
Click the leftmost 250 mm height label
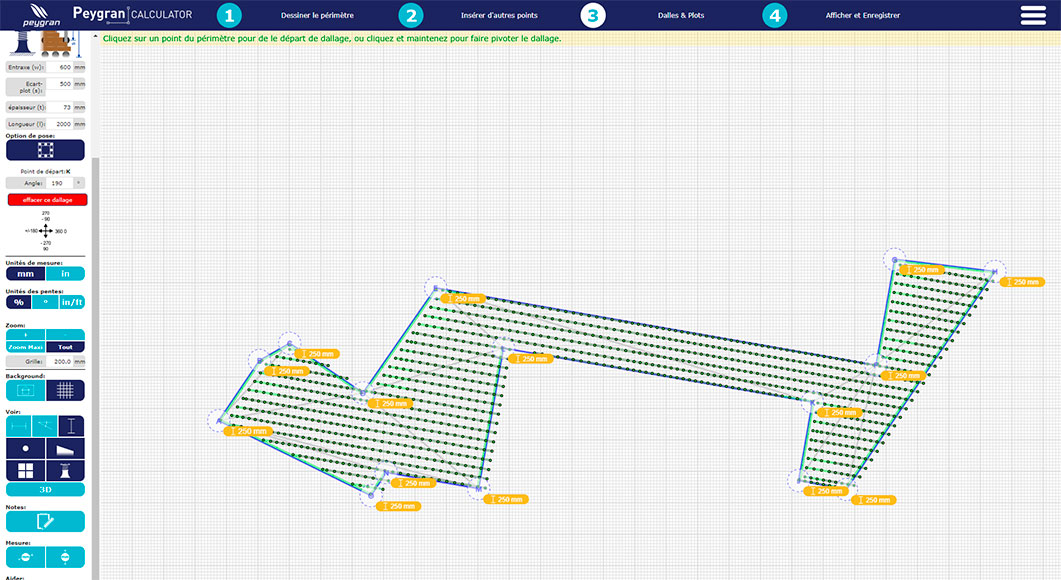pos(248,430)
